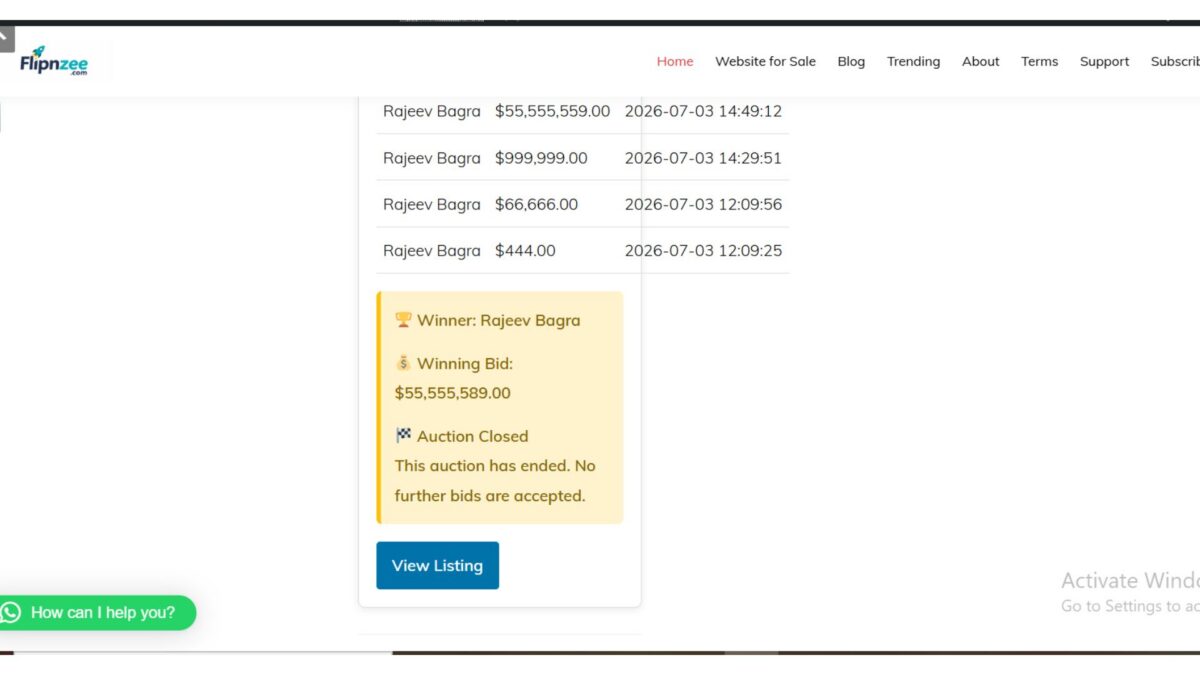Click the checkered flag icon
This screenshot has width=1200, height=675.
pyautogui.click(x=403, y=435)
